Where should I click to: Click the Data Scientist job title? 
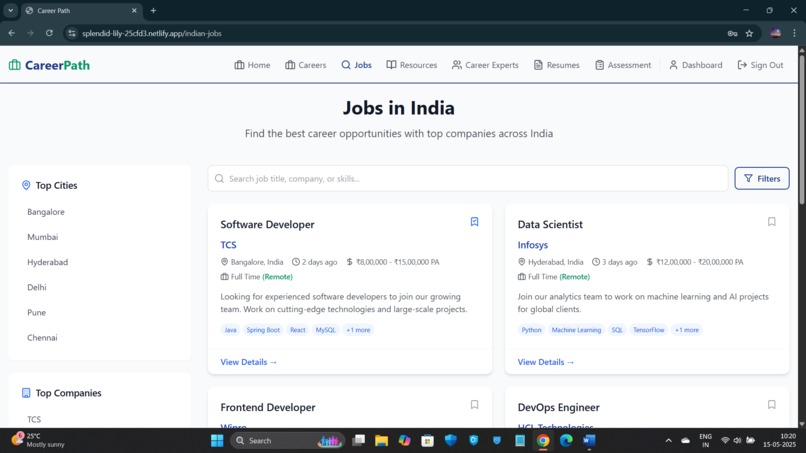(x=550, y=225)
